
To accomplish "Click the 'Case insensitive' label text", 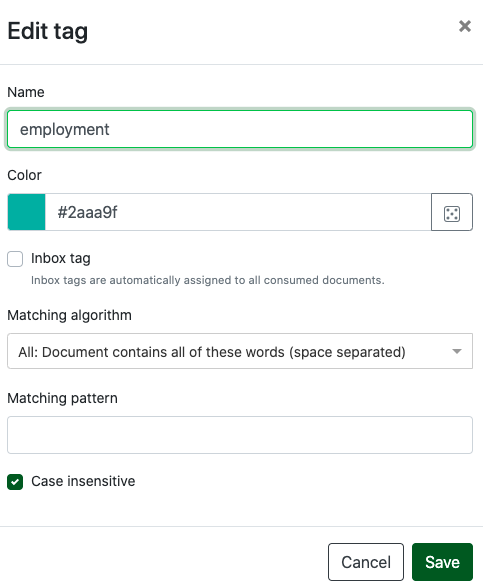I will tap(83, 481).
